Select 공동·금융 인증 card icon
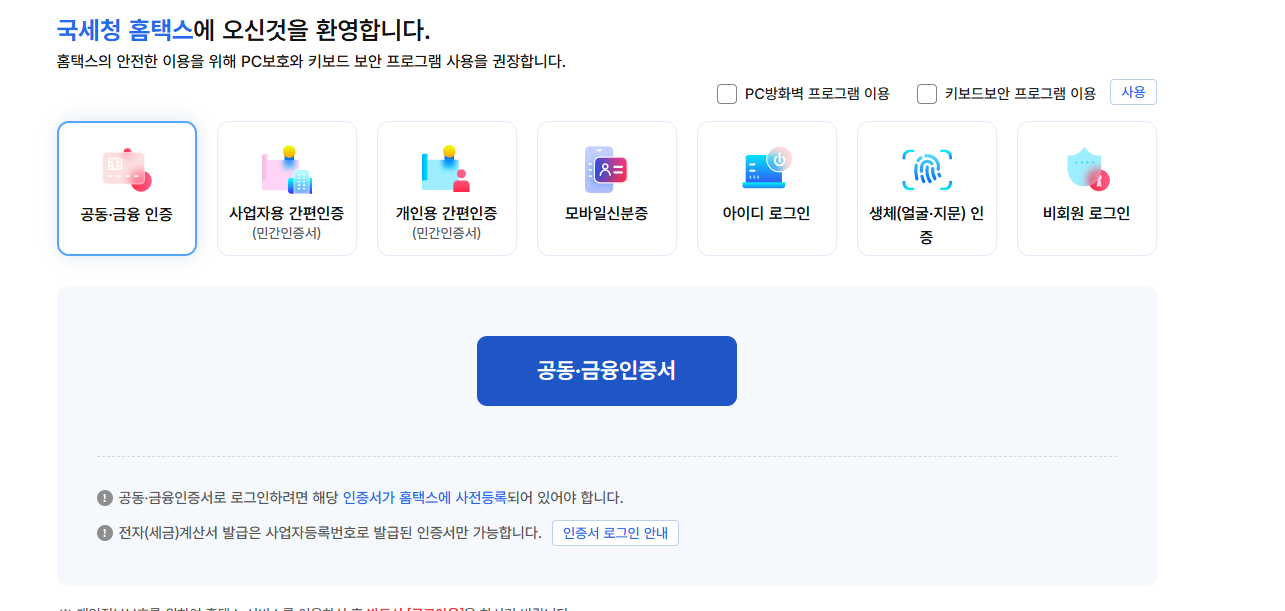This screenshot has height=611, width=1285. click(127, 170)
